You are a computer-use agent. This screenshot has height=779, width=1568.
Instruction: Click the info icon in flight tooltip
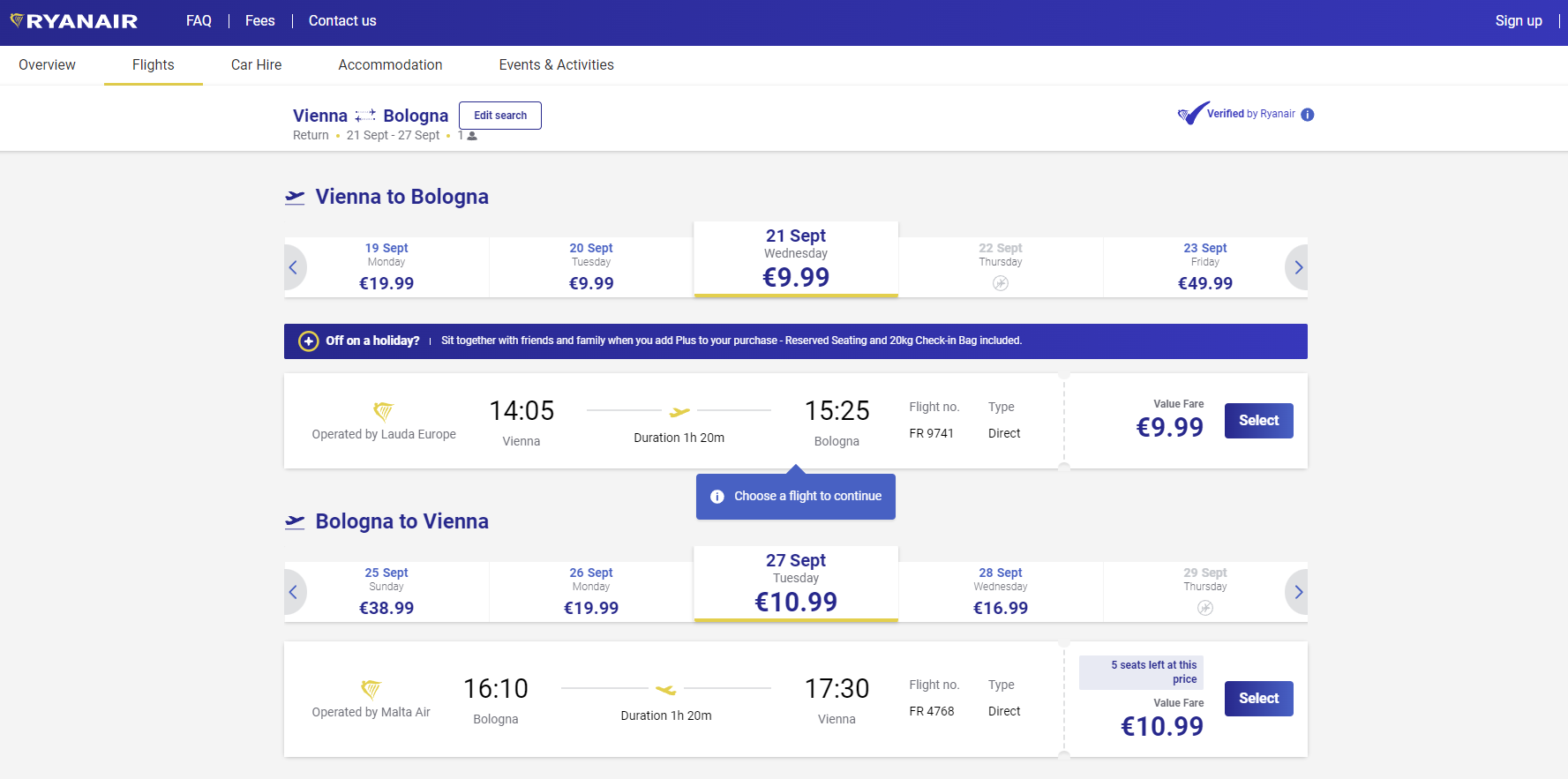(x=717, y=497)
